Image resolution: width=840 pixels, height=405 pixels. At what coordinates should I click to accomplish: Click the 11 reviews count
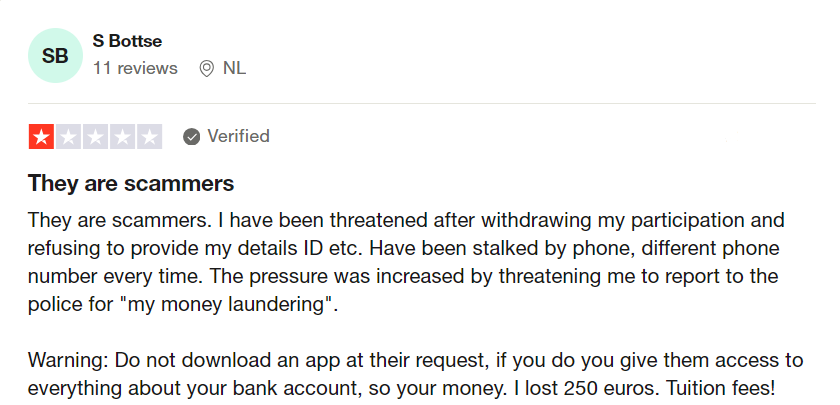pos(135,68)
